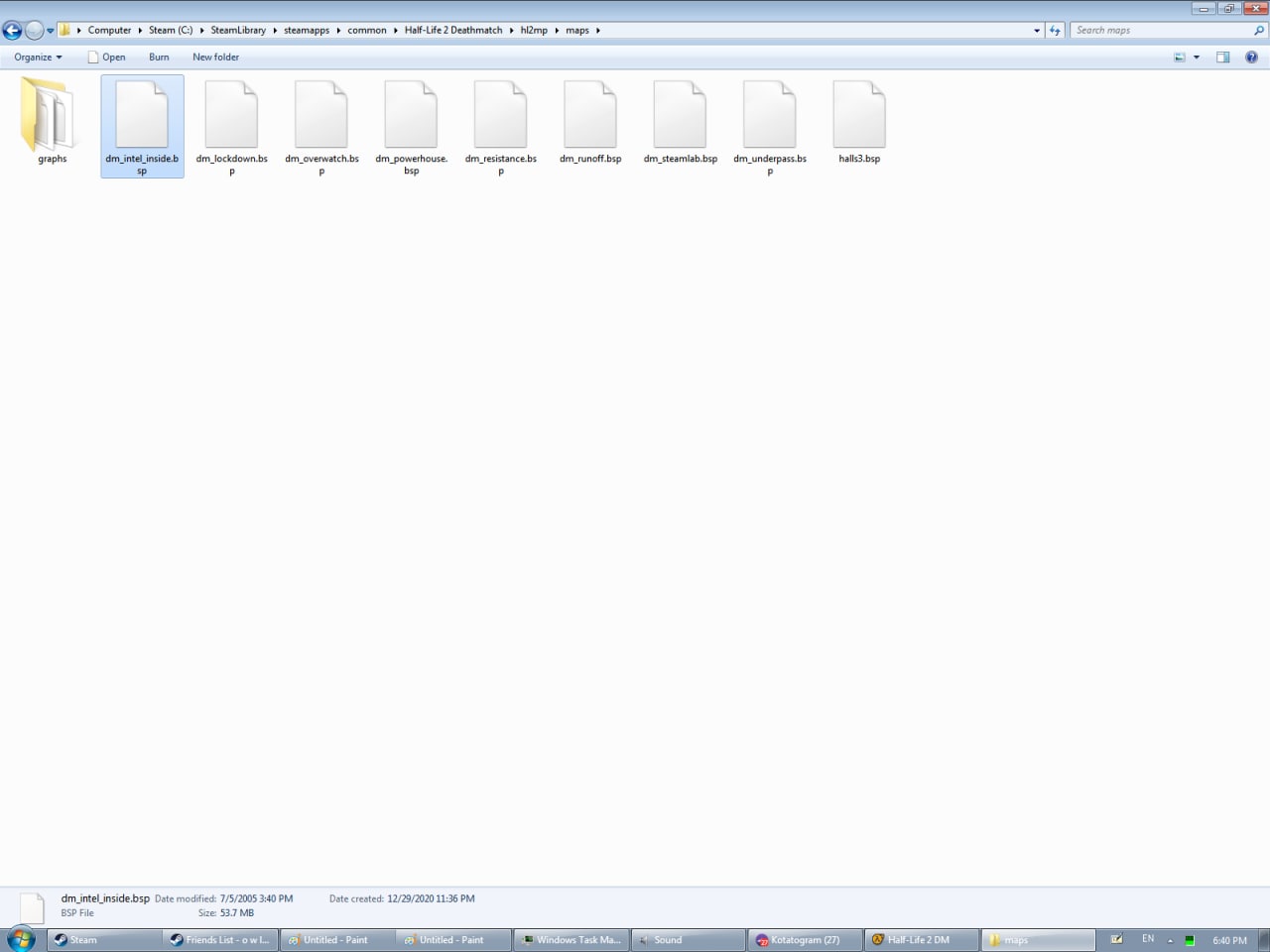Click the EN language indicator
Screen dimensions: 1270x952
(x=1148, y=939)
